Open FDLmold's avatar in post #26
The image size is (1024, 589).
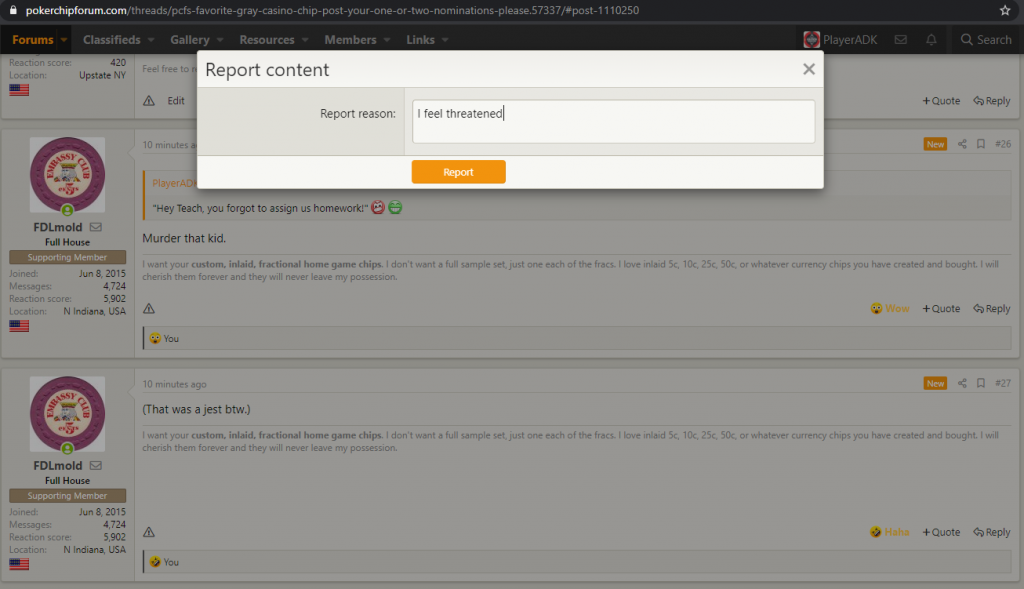67,175
